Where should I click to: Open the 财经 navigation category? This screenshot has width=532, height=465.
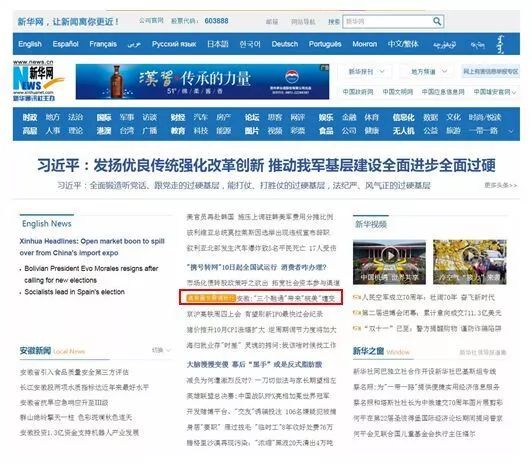coord(178,118)
